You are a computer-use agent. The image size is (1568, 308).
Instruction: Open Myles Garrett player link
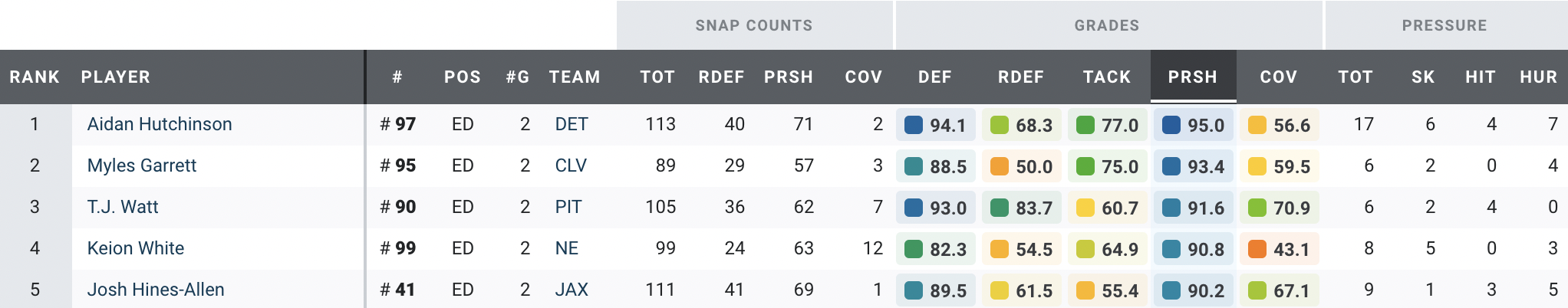142,165
